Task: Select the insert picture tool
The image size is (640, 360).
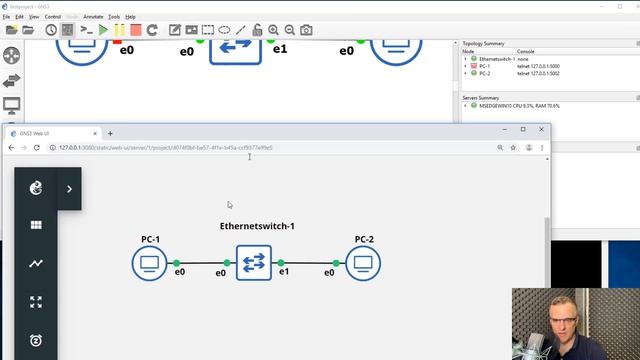Action: [x=191, y=30]
